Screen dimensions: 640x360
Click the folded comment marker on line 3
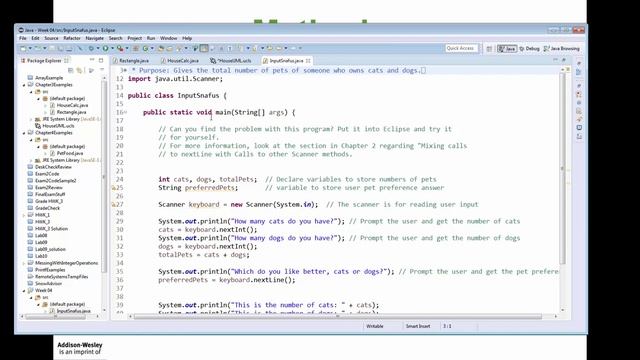[124, 71]
